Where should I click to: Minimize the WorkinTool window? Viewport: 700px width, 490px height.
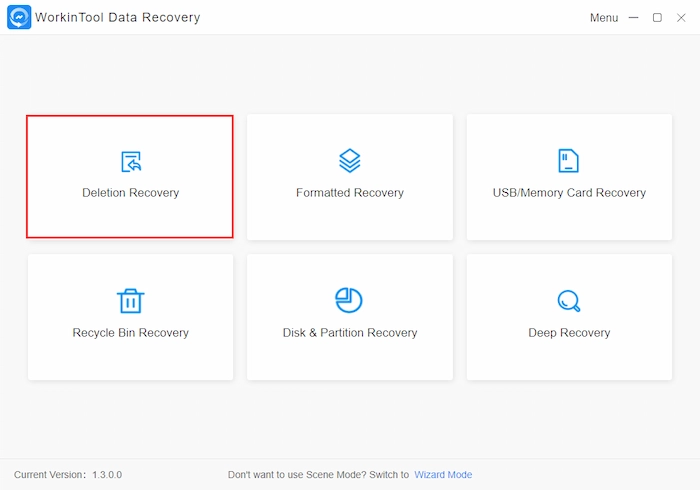(x=633, y=18)
